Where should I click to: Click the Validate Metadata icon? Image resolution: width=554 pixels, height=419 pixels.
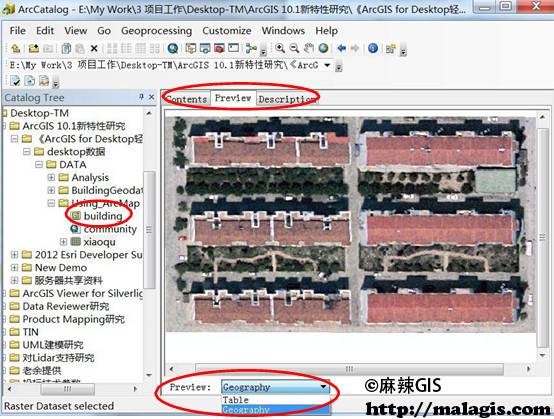[15, 81]
